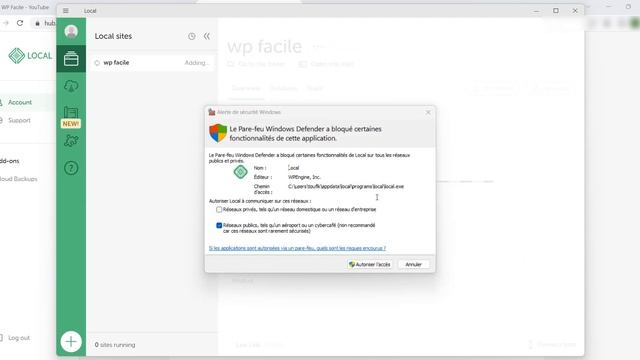Screen dimensions: 640x360
Task: Select the wp facile site entry
Action: [152, 63]
